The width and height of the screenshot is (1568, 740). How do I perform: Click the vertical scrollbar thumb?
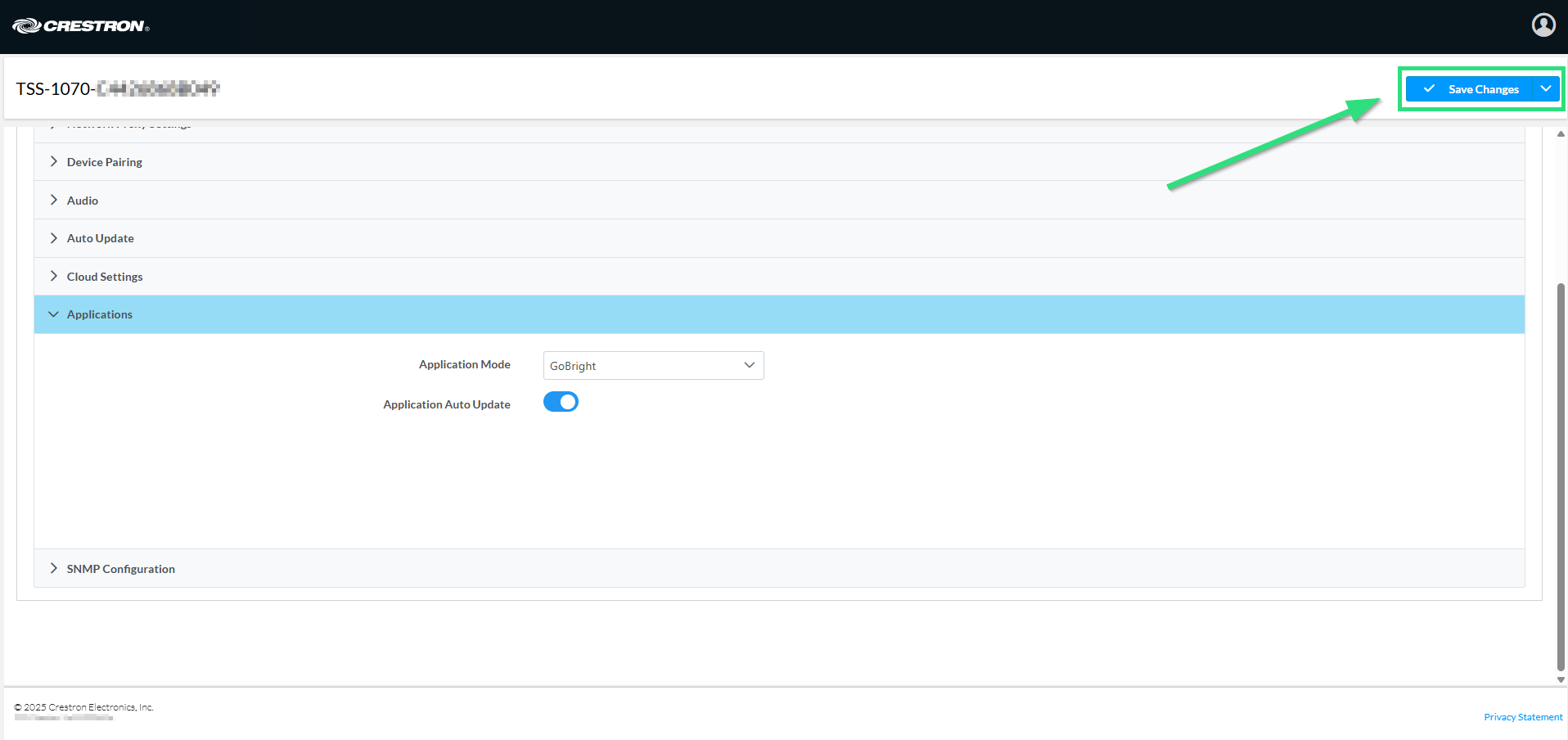point(1561,475)
